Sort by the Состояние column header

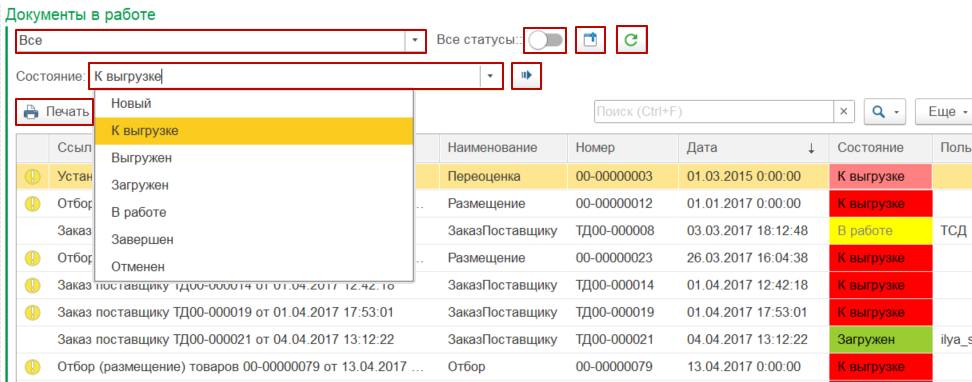[x=880, y=148]
